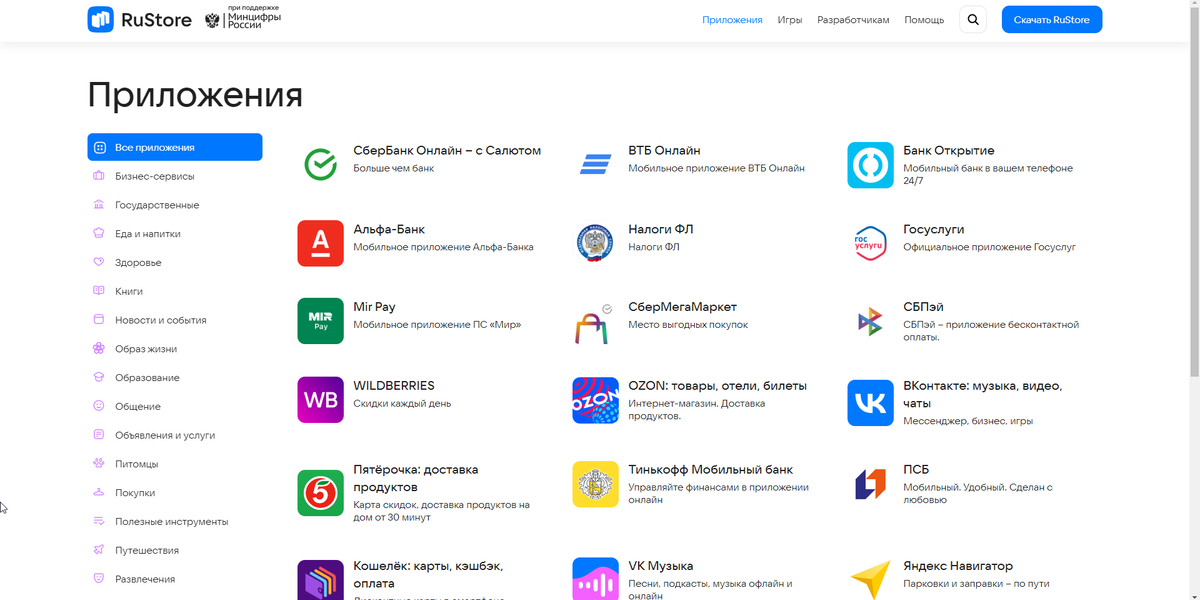The width and height of the screenshot is (1200, 600).
Task: Open the Госуслуги app title link
Action: coord(934,230)
